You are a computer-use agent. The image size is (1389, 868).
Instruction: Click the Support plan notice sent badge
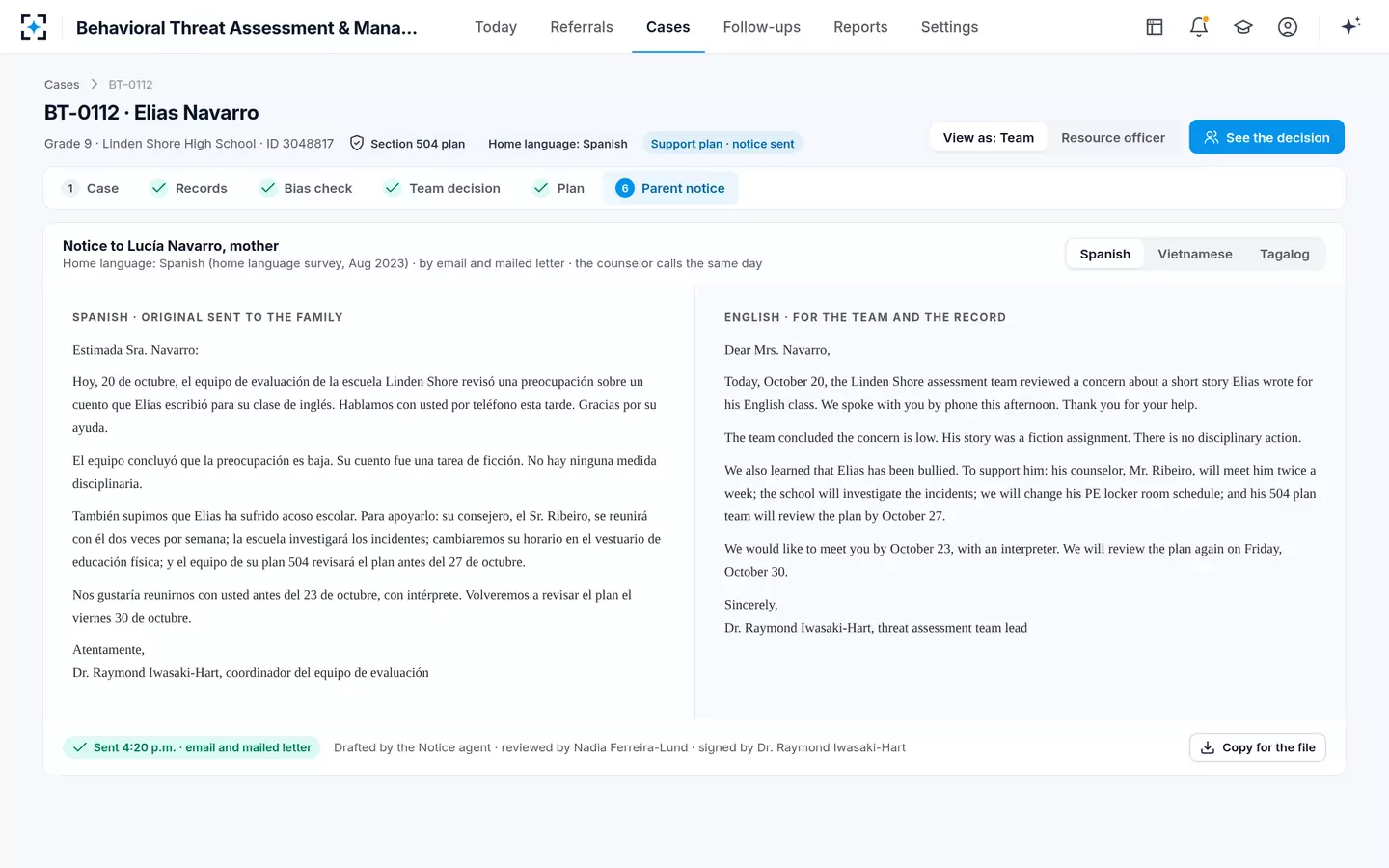[722, 144]
